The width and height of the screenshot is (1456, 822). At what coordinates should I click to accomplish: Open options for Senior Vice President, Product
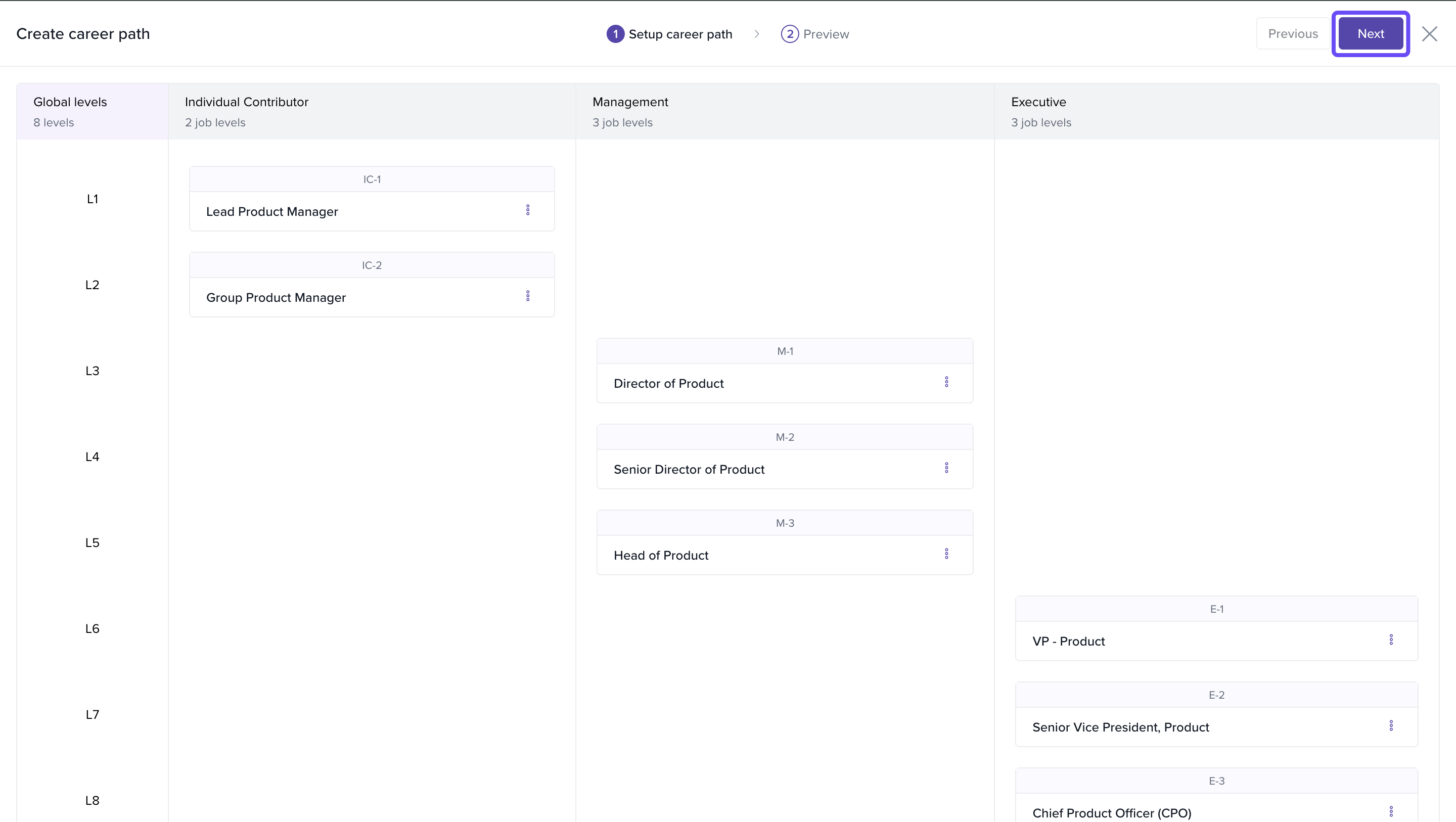coord(1391,726)
